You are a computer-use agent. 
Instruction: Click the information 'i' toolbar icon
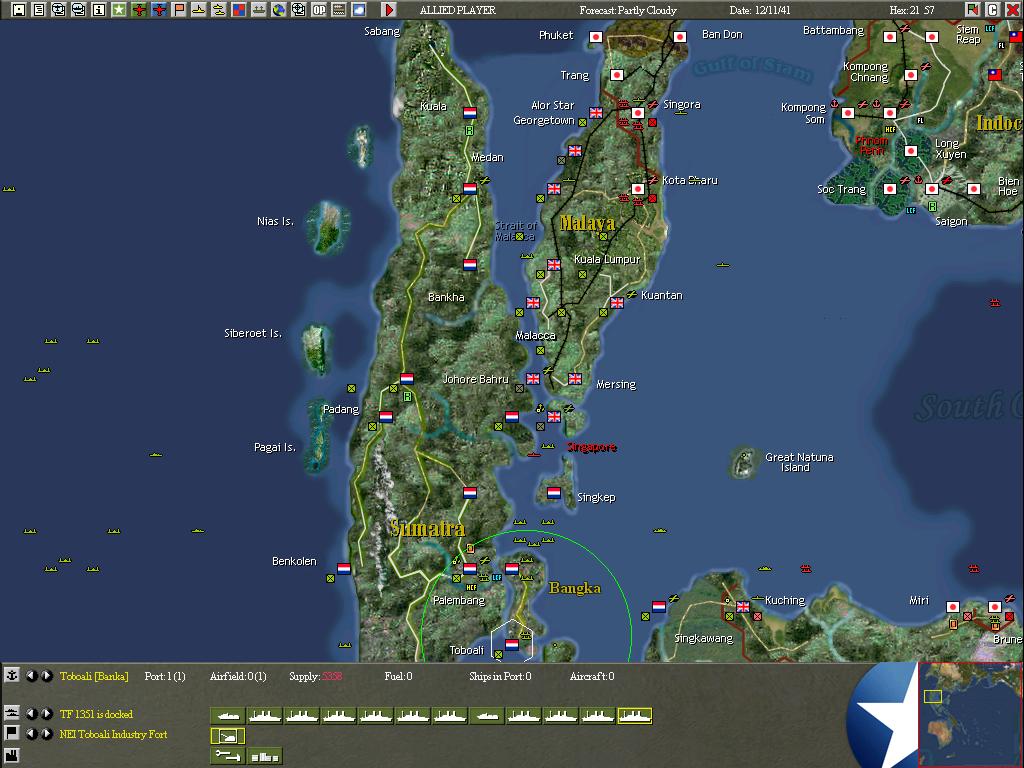point(99,9)
